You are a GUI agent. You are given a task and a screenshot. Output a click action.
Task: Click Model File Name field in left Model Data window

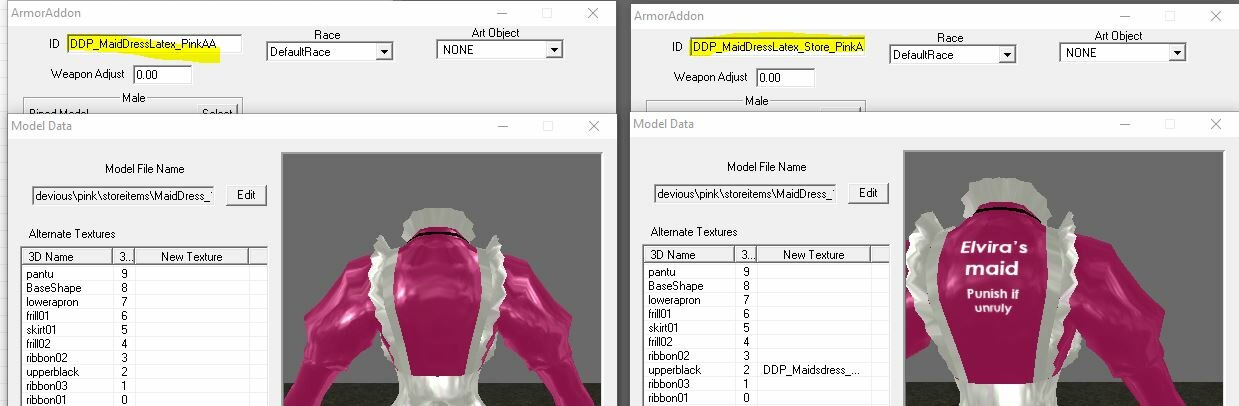pyautogui.click(x=124, y=196)
